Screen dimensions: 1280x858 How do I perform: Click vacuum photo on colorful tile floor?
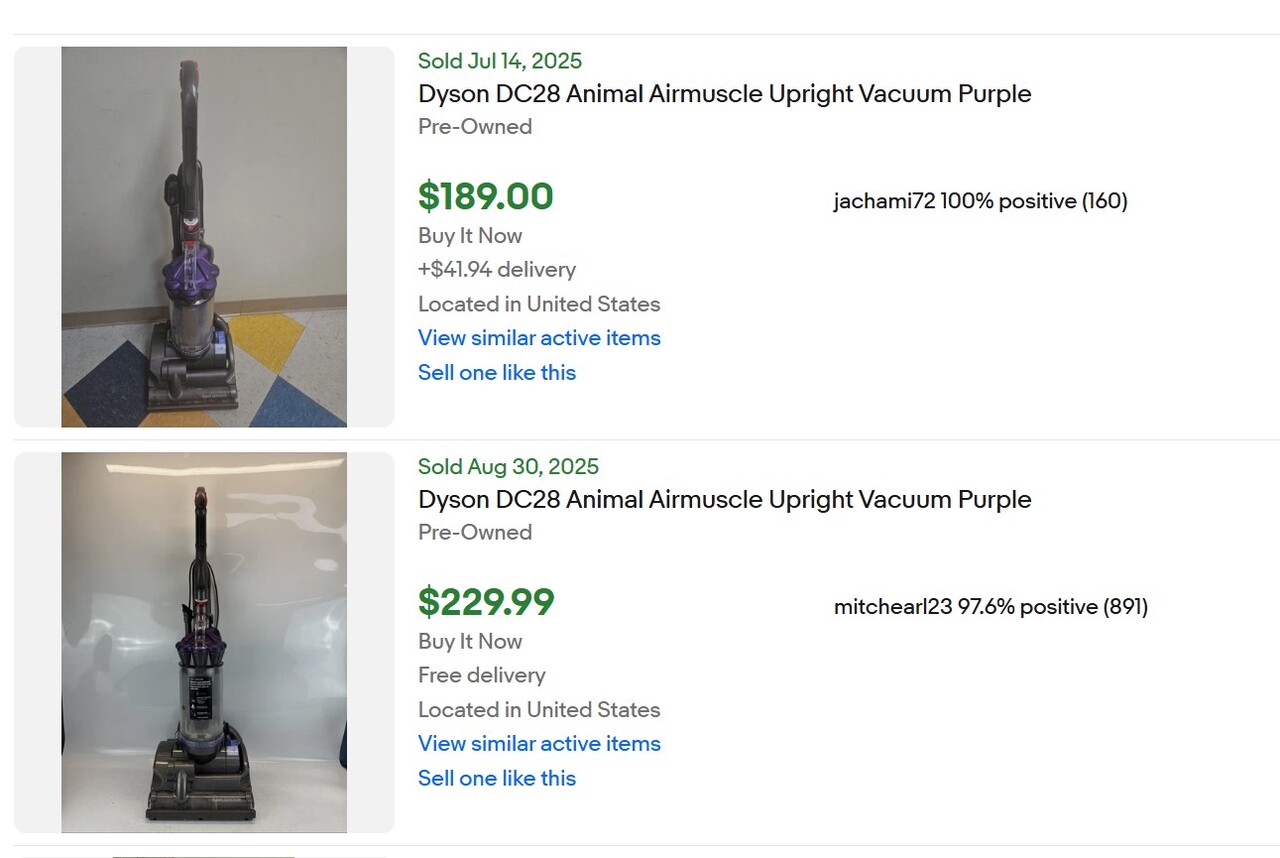point(204,237)
